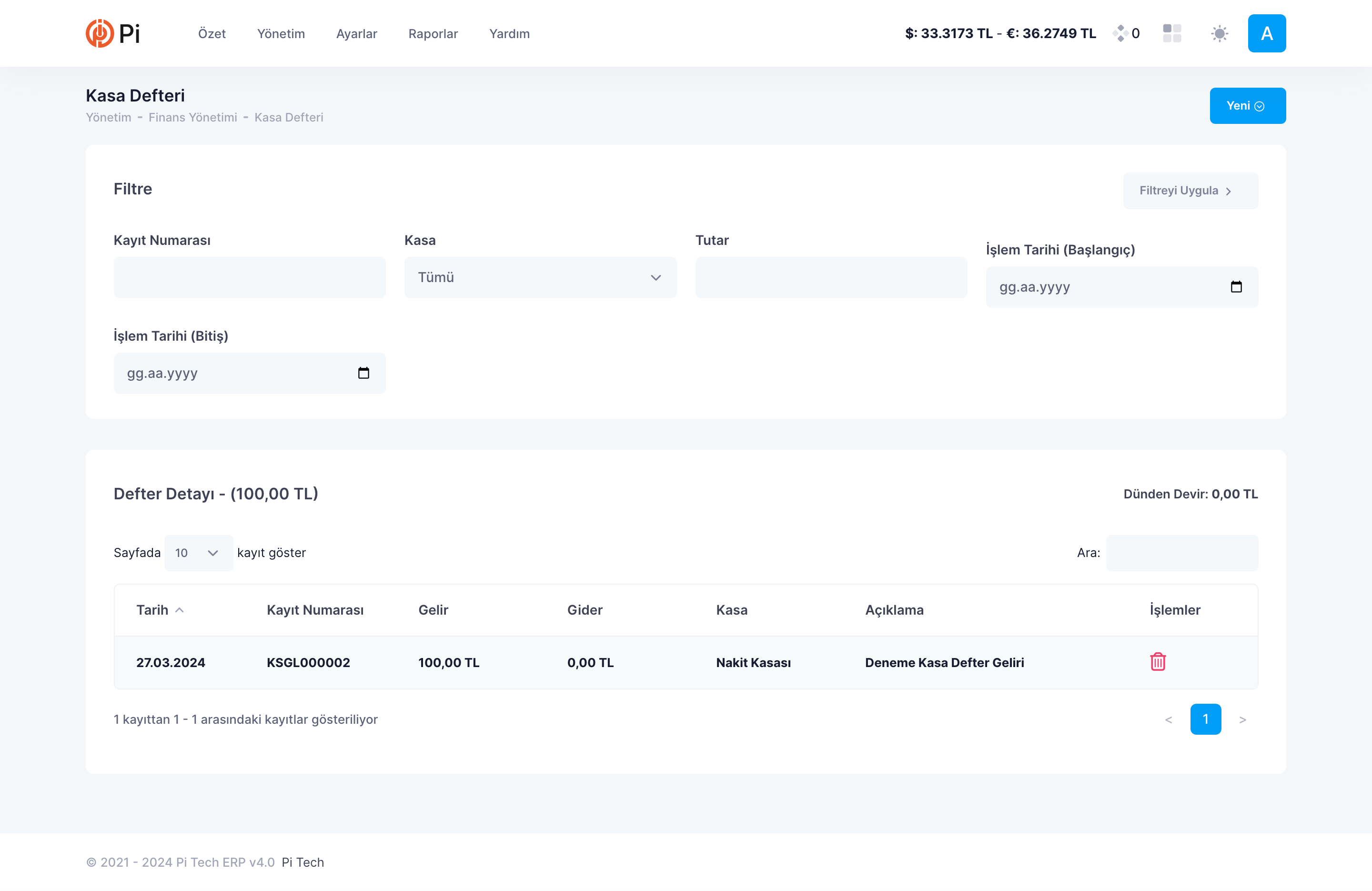Open the Raporlar menu

433,33
